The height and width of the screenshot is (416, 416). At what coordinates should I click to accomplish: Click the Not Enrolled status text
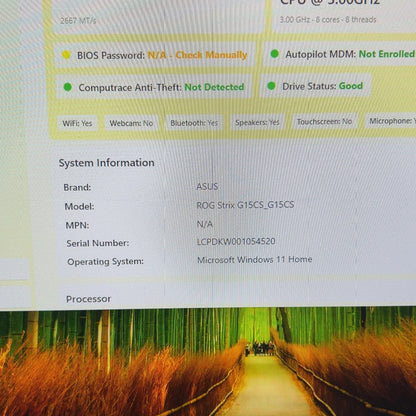(387, 54)
